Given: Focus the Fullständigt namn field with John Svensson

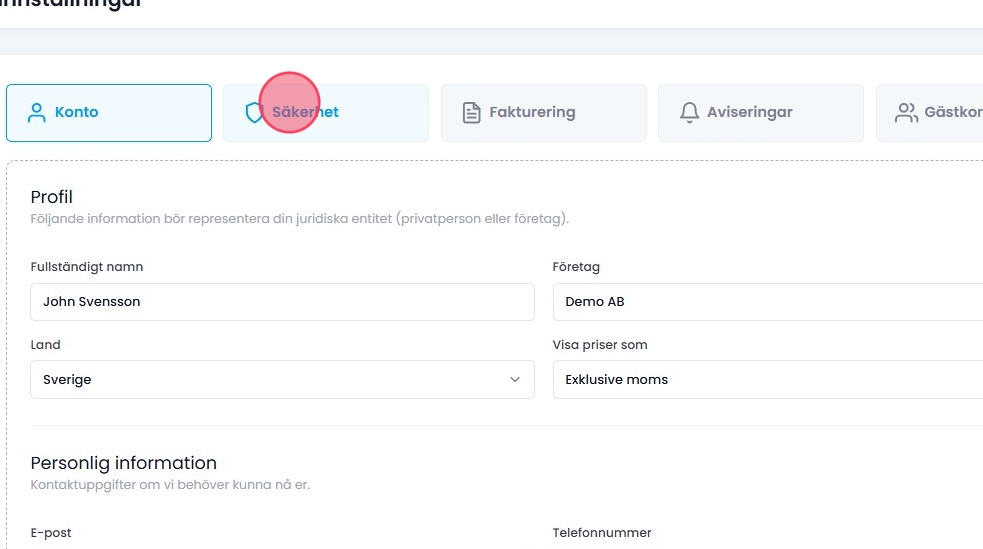Looking at the screenshot, I should point(283,302).
